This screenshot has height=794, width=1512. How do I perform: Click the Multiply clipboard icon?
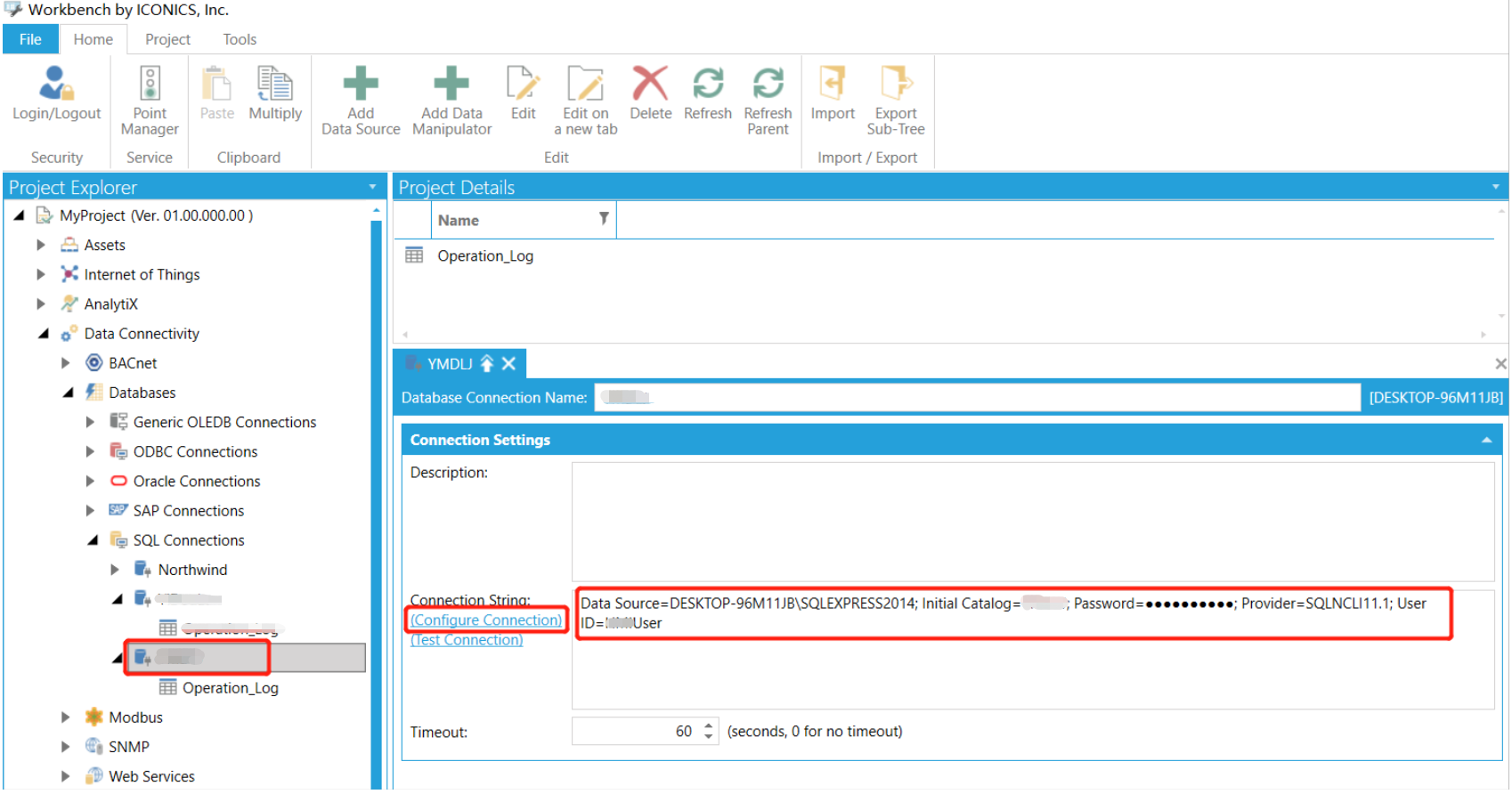pos(275,83)
